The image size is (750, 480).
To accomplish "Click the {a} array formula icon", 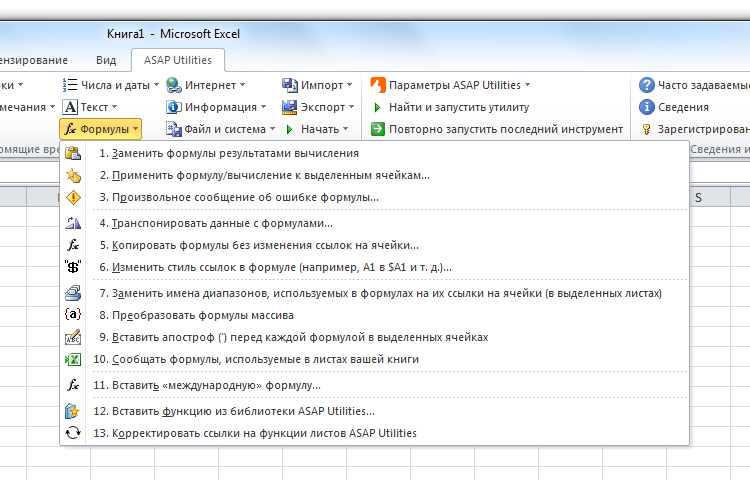I will pyautogui.click(x=73, y=315).
